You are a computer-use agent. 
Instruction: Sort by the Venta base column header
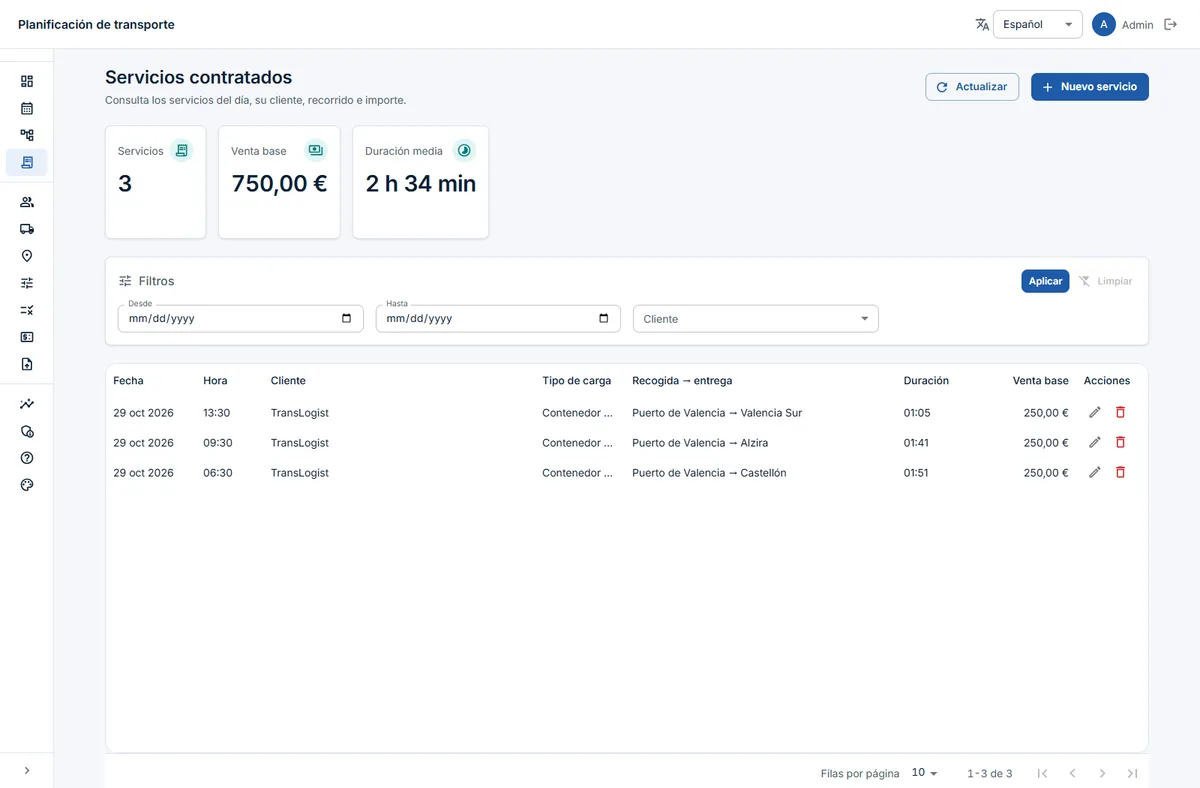click(1040, 381)
